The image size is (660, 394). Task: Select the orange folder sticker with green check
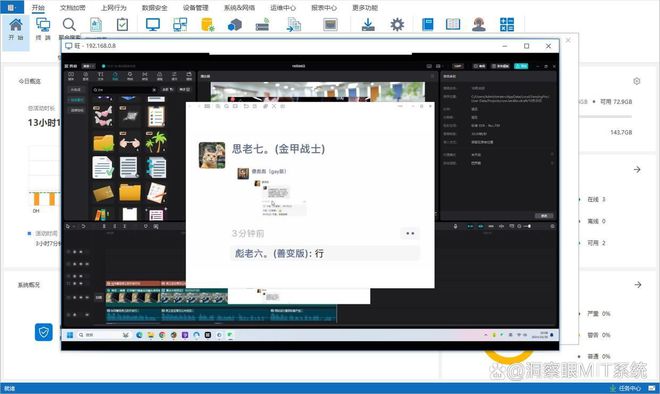(x=103, y=143)
